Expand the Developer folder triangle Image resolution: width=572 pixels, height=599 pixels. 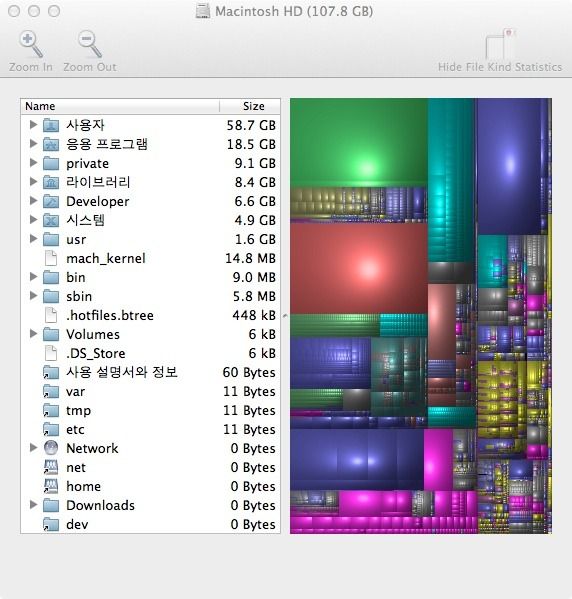pos(33,200)
